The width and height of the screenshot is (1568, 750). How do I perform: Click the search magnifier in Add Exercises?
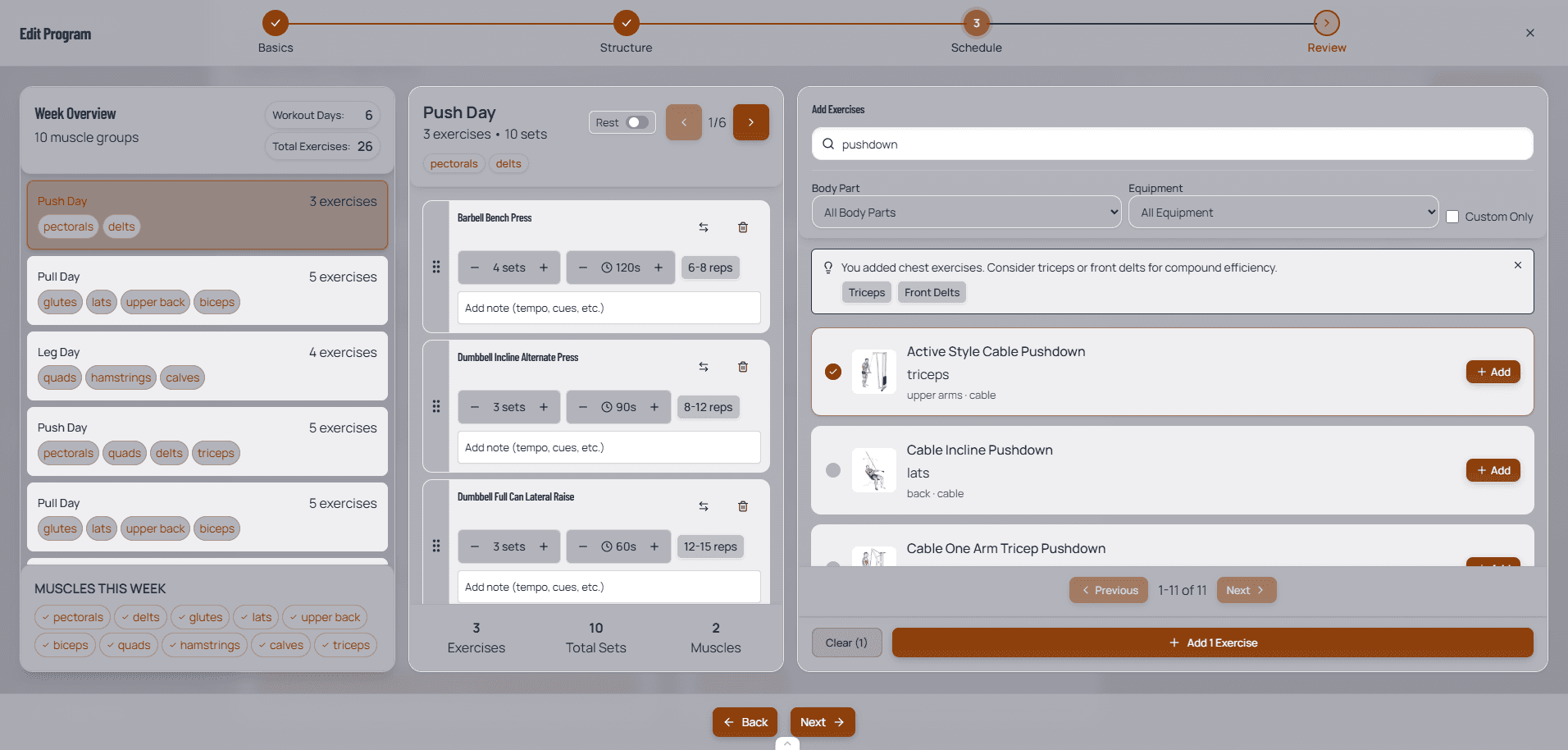coord(830,144)
